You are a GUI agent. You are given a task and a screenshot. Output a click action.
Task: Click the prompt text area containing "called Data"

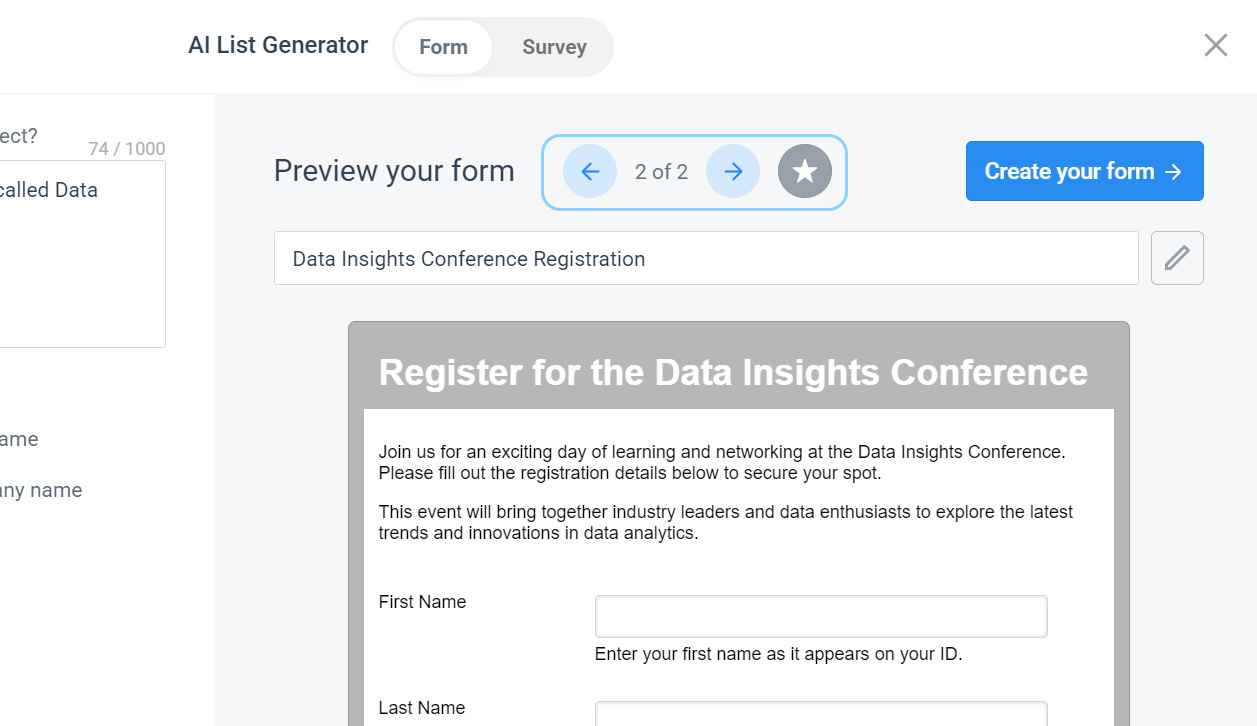click(x=82, y=254)
